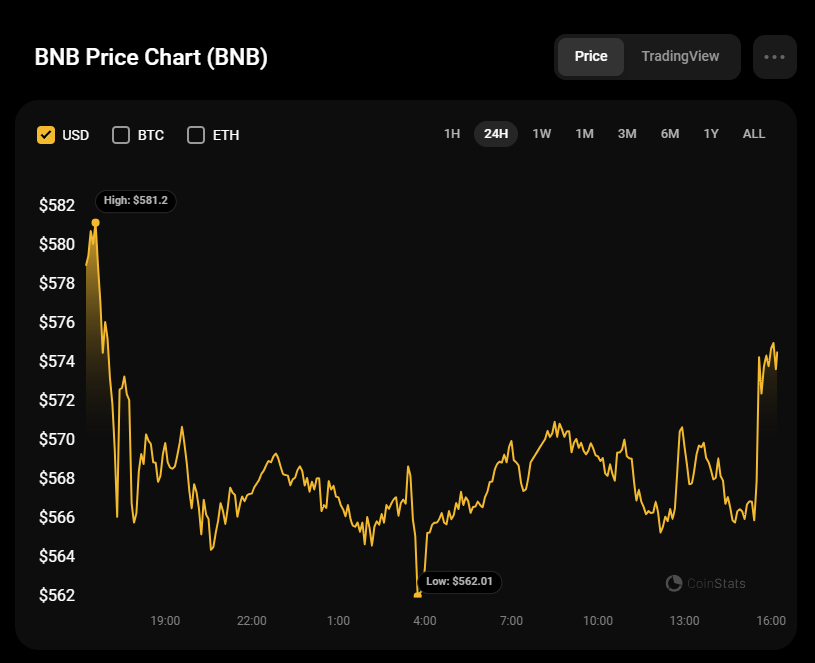Select the Price chart tab
The width and height of the screenshot is (815, 663).
(x=591, y=57)
